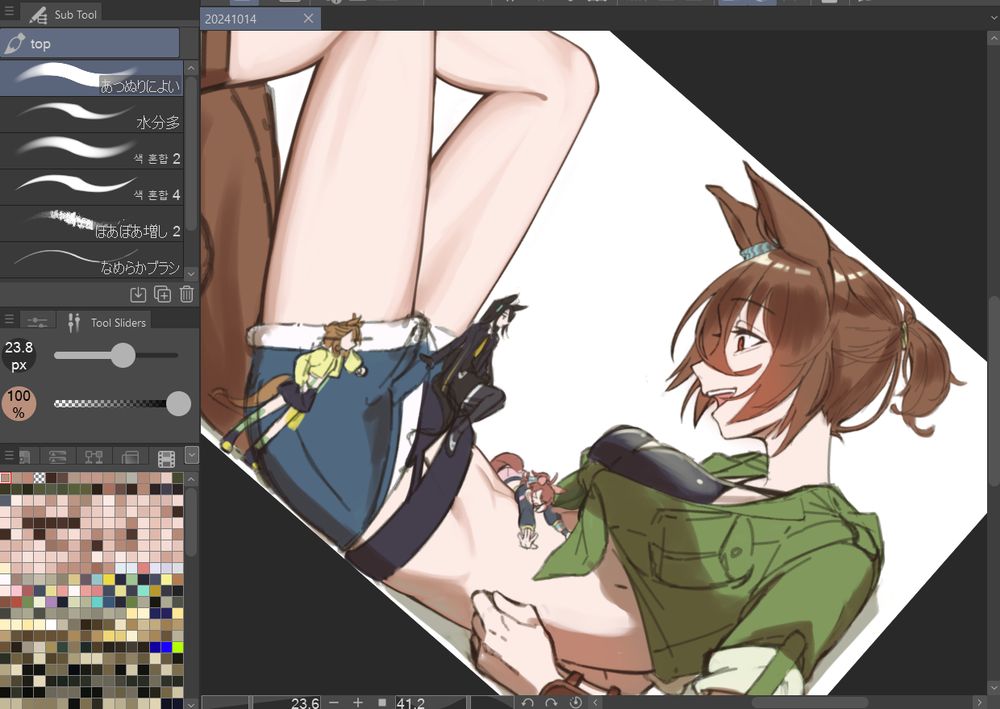Select the あつぬりによい brush
The width and height of the screenshot is (1000, 709).
(91, 78)
